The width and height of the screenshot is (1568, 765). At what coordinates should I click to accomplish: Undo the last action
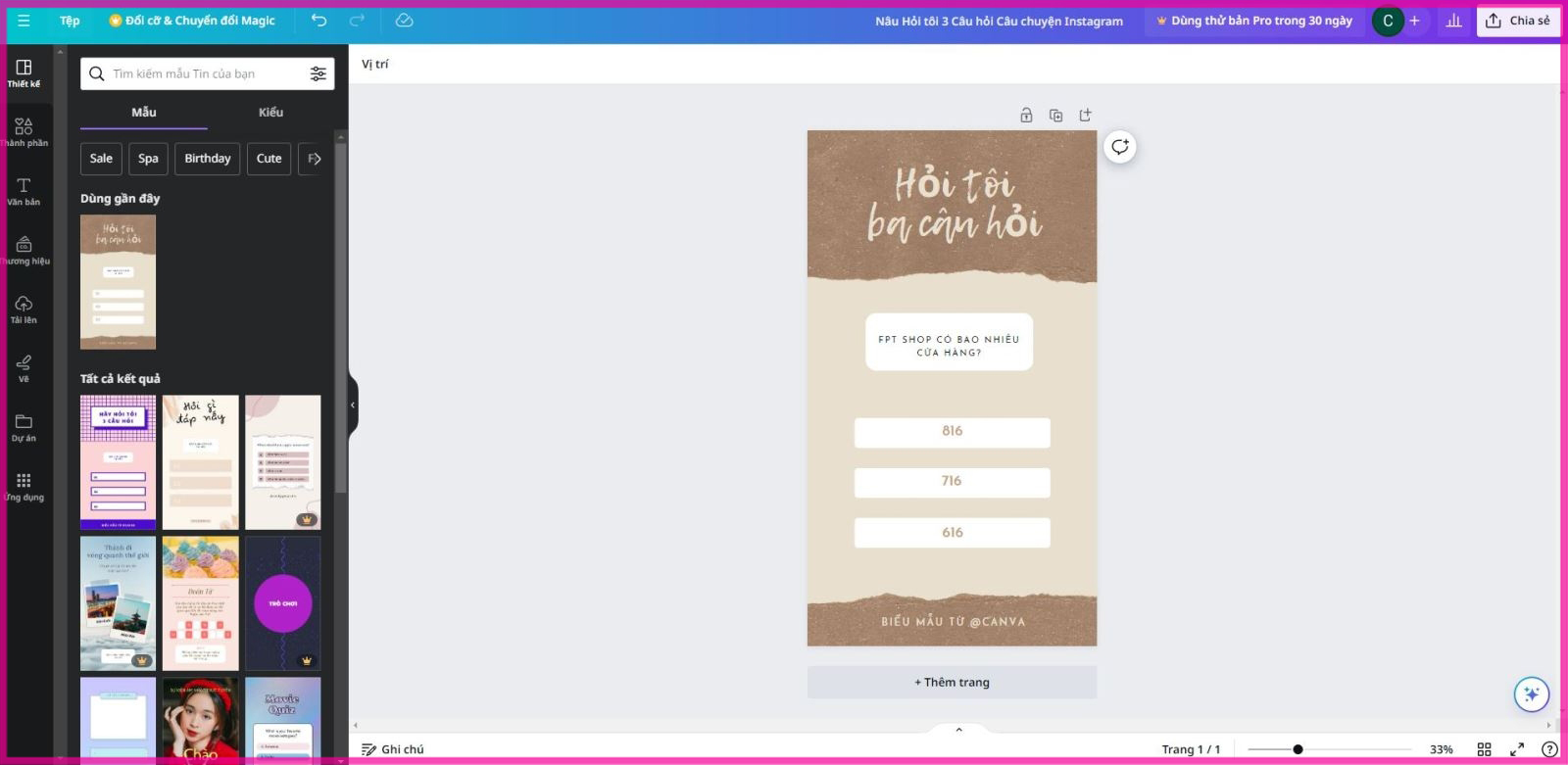coord(318,21)
